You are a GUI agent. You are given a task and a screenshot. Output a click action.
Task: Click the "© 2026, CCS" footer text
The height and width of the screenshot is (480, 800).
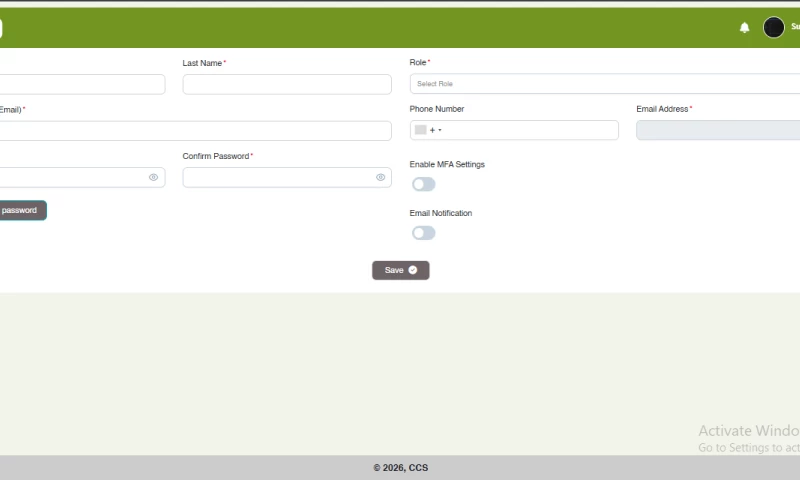[401, 468]
